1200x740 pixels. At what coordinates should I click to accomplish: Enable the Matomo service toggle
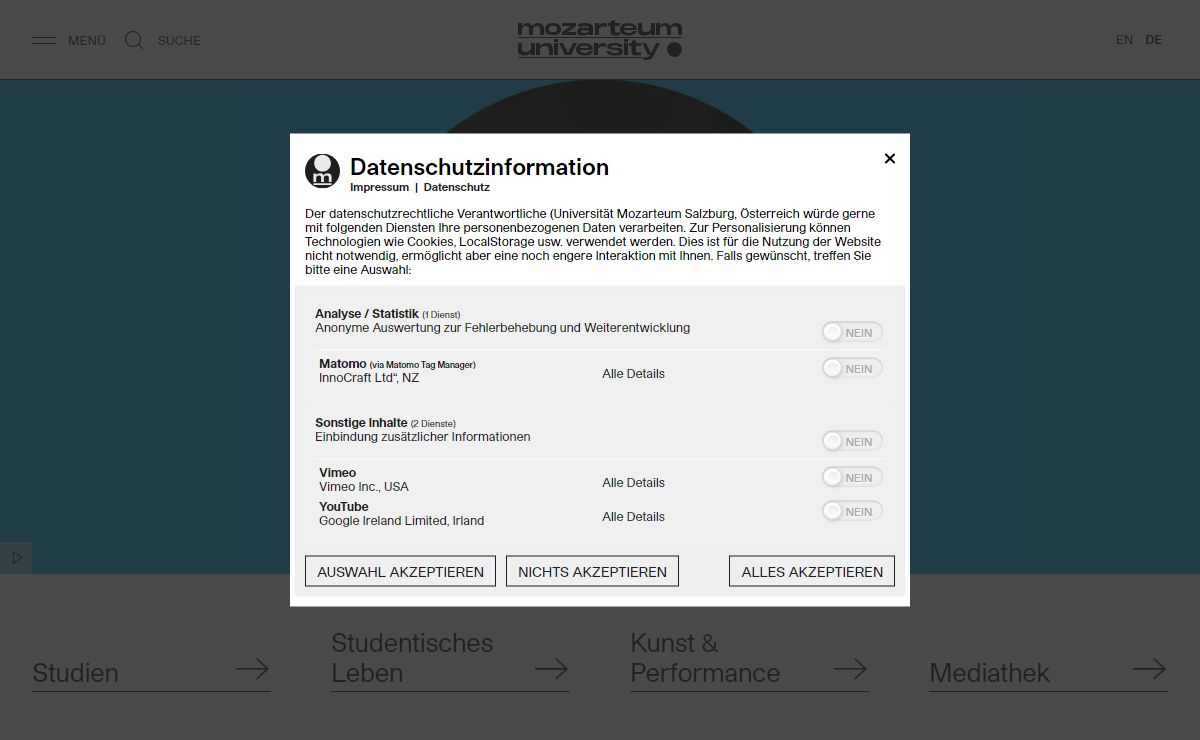852,368
